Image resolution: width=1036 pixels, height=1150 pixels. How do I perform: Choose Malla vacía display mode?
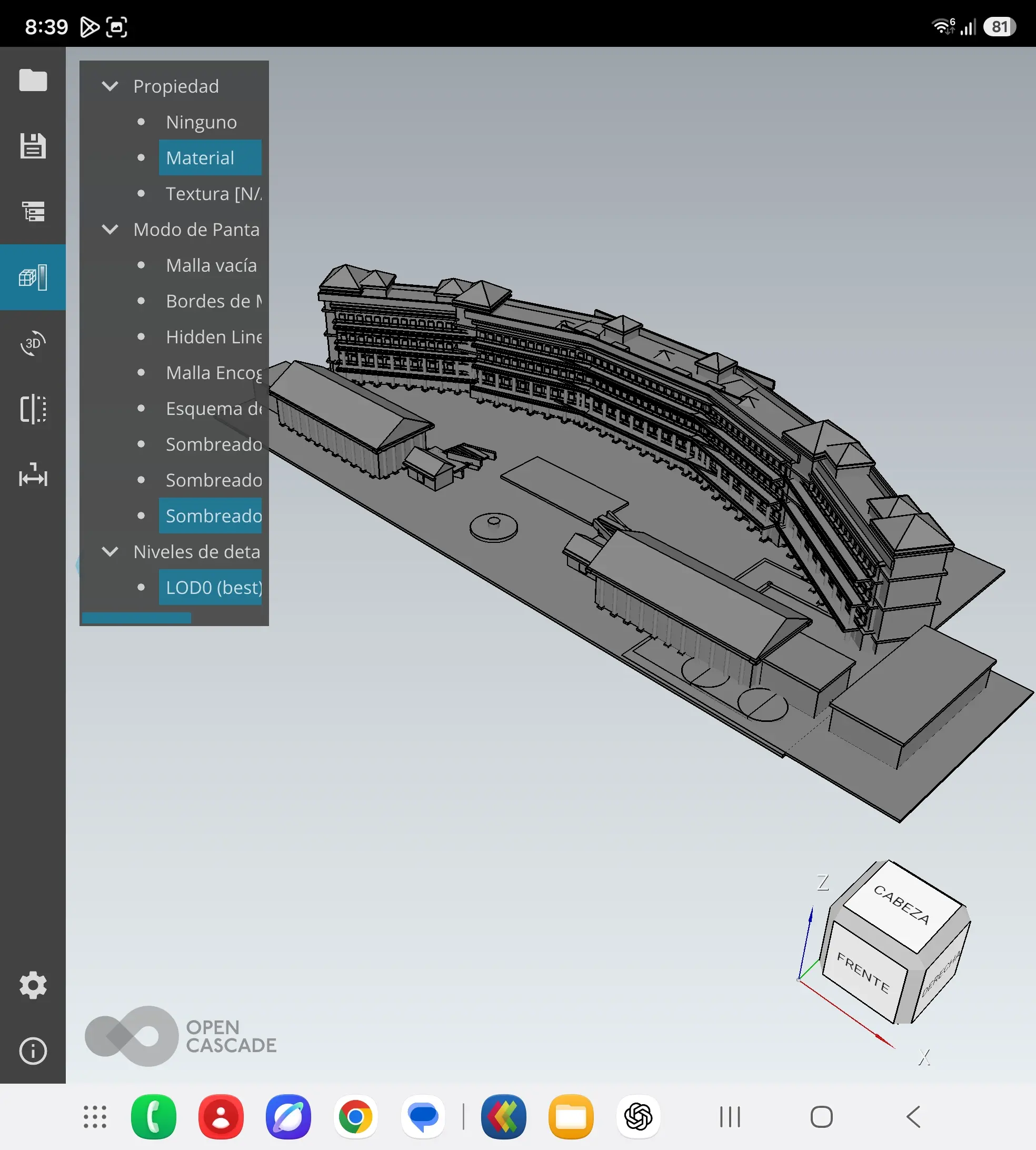tap(210, 265)
